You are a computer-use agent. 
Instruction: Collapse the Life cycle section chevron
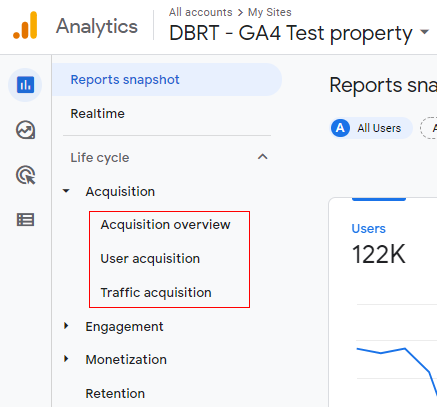tap(263, 157)
